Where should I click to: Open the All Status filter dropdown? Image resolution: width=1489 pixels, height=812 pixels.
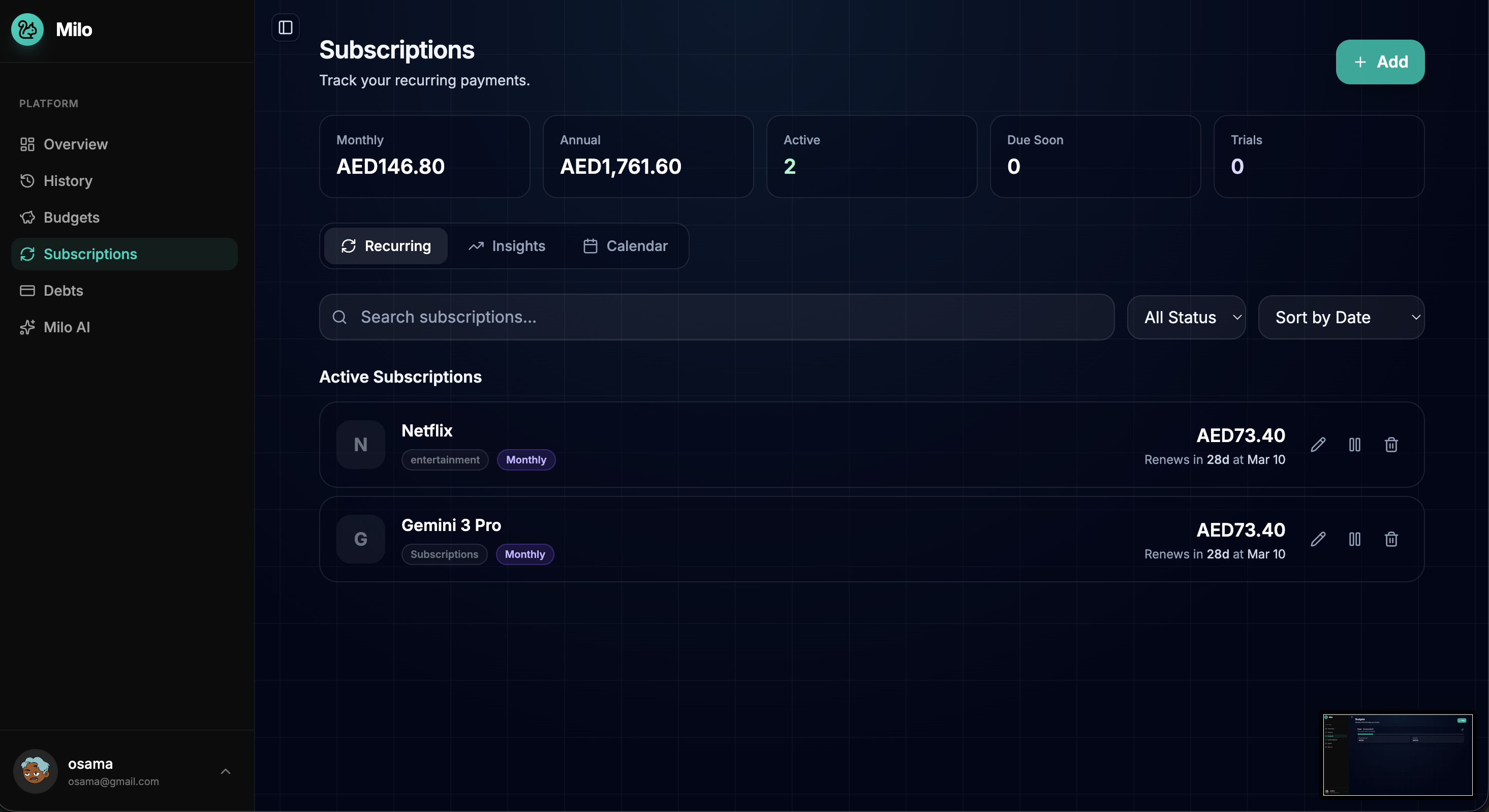(1186, 317)
